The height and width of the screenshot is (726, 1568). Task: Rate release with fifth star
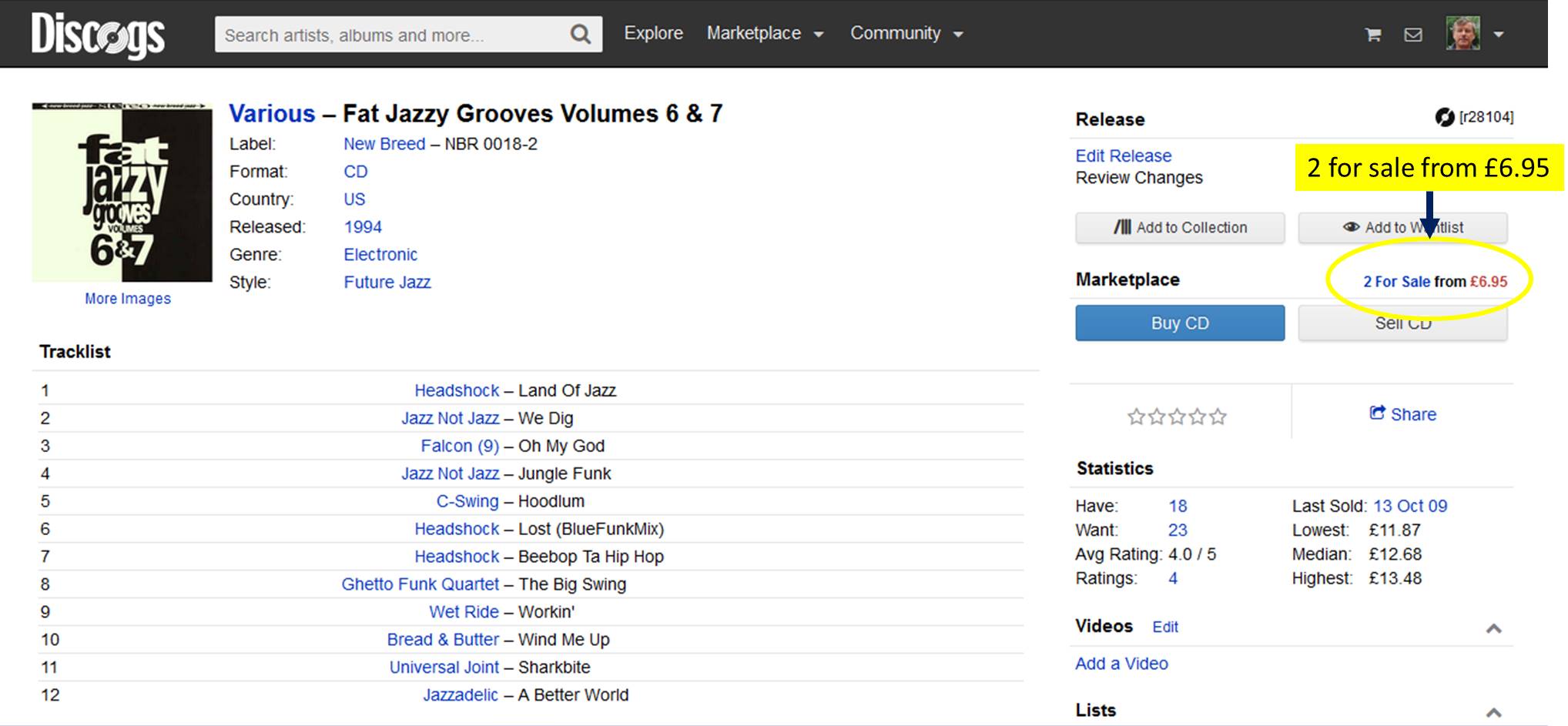1218,417
